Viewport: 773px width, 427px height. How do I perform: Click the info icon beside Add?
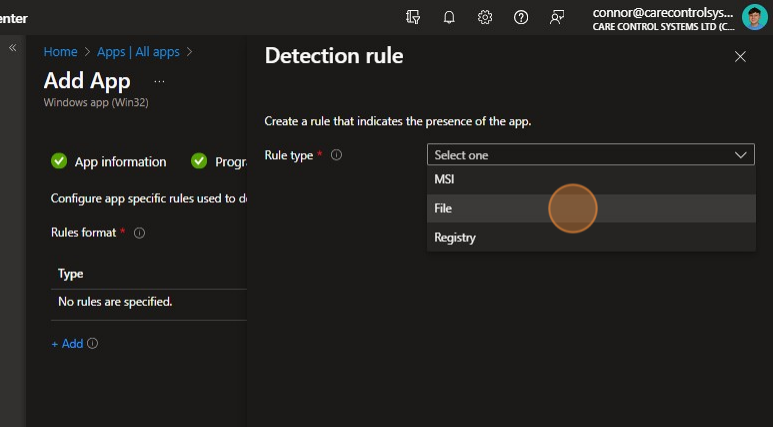[93, 343]
